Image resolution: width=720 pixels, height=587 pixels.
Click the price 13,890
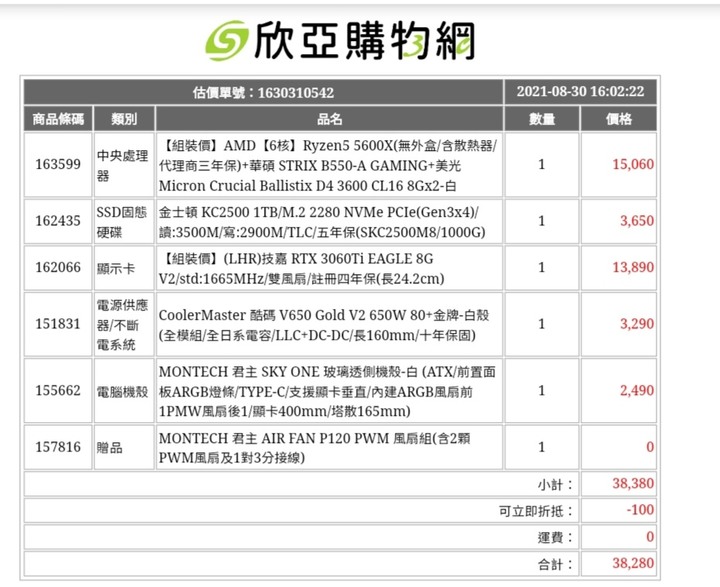pos(633,267)
